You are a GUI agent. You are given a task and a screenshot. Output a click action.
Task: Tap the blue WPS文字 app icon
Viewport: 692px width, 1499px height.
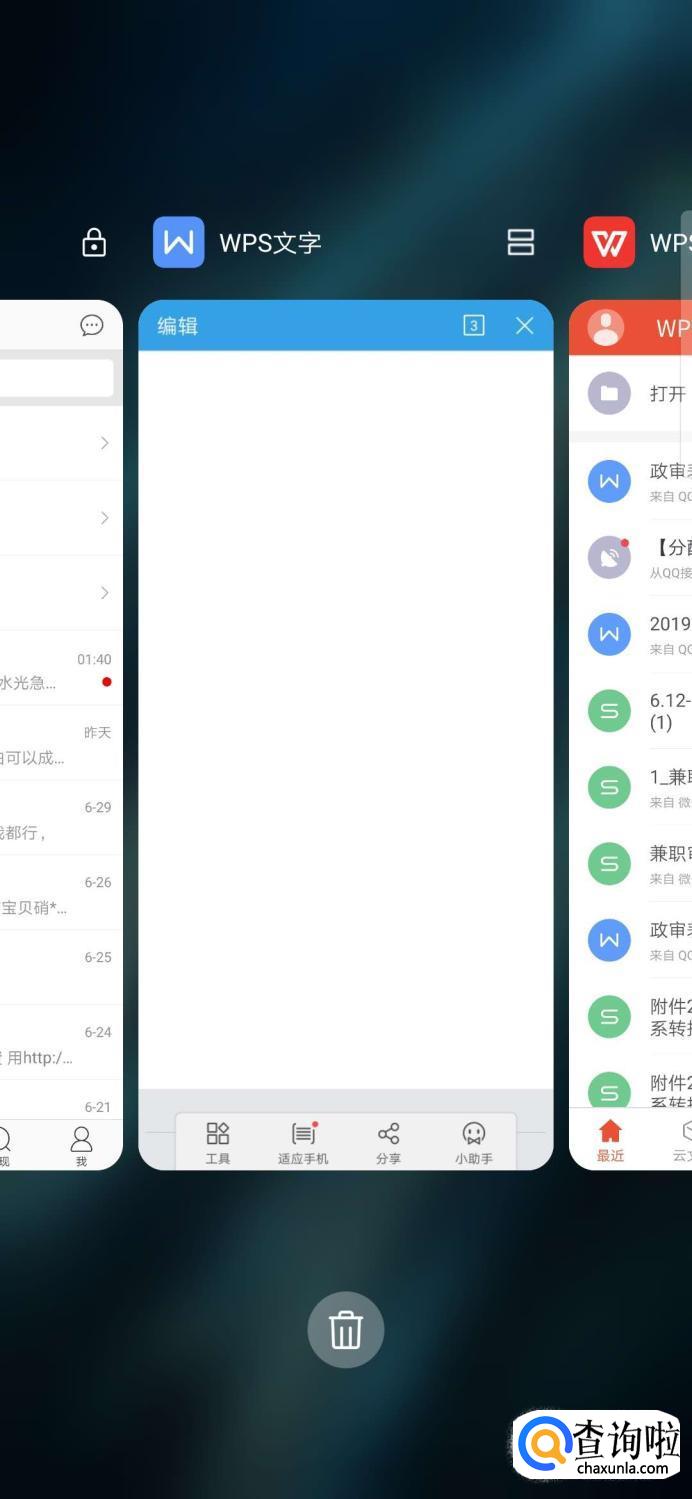178,242
